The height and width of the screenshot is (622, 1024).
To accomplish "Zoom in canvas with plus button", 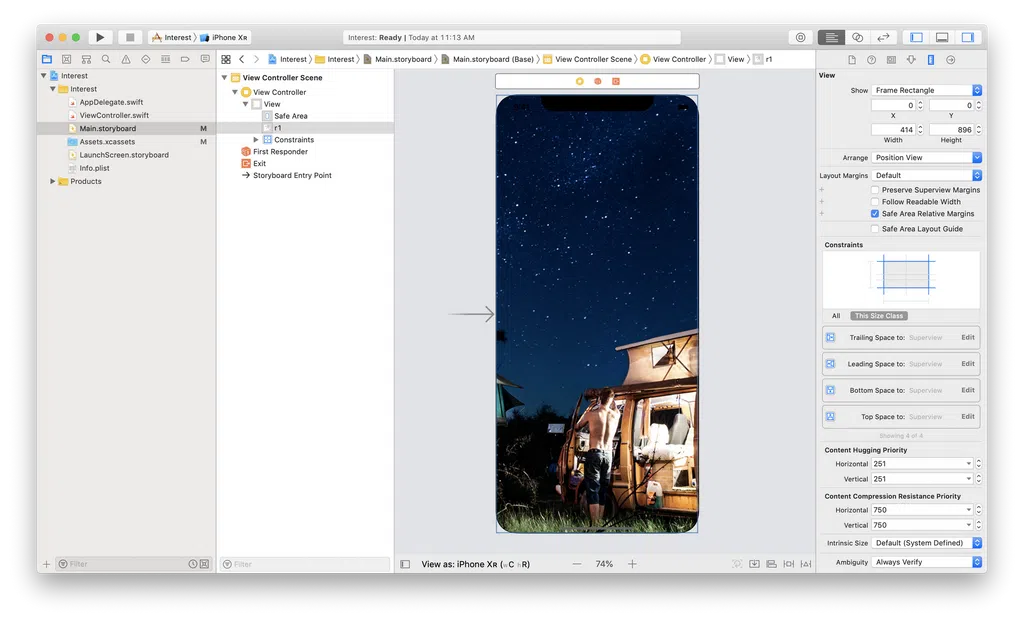I will click(632, 564).
